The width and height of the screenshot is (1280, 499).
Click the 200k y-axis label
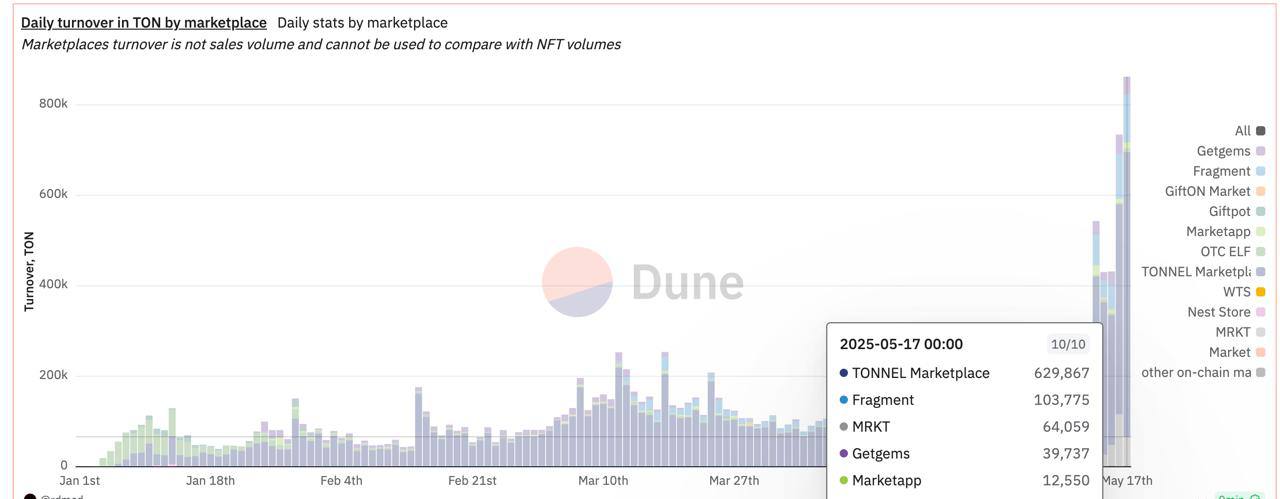coord(53,375)
